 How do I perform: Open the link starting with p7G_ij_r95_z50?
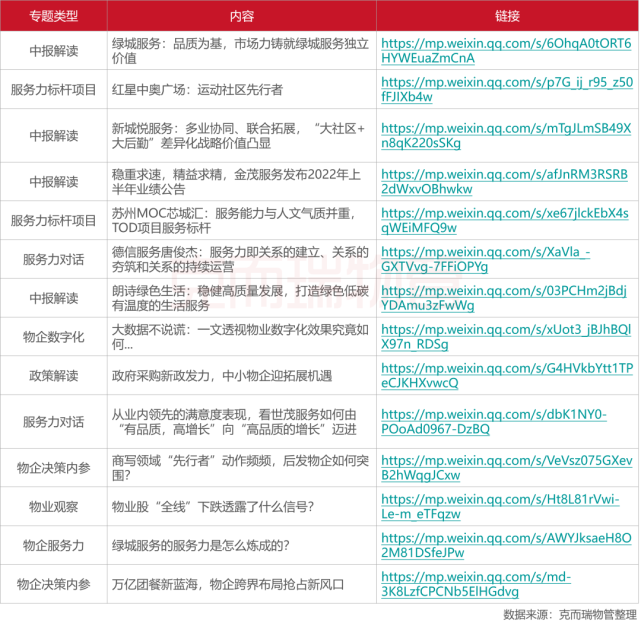point(507,90)
